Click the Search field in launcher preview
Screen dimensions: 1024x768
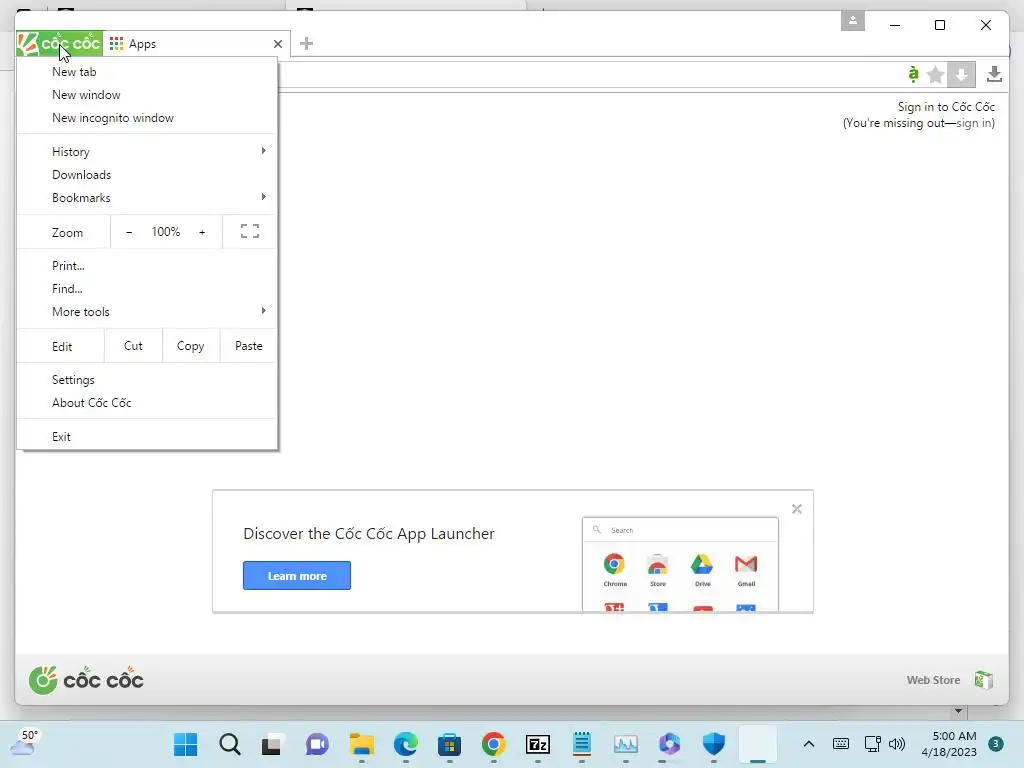pyautogui.click(x=680, y=530)
